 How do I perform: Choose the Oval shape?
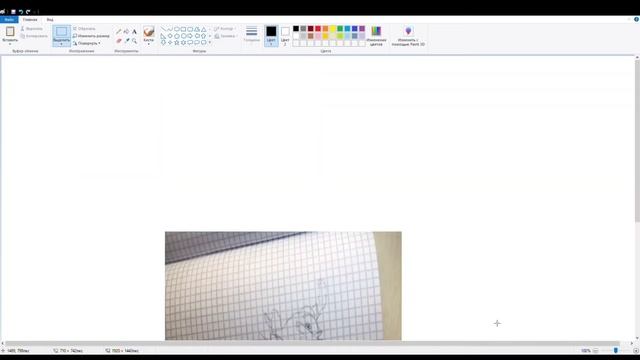click(x=177, y=29)
